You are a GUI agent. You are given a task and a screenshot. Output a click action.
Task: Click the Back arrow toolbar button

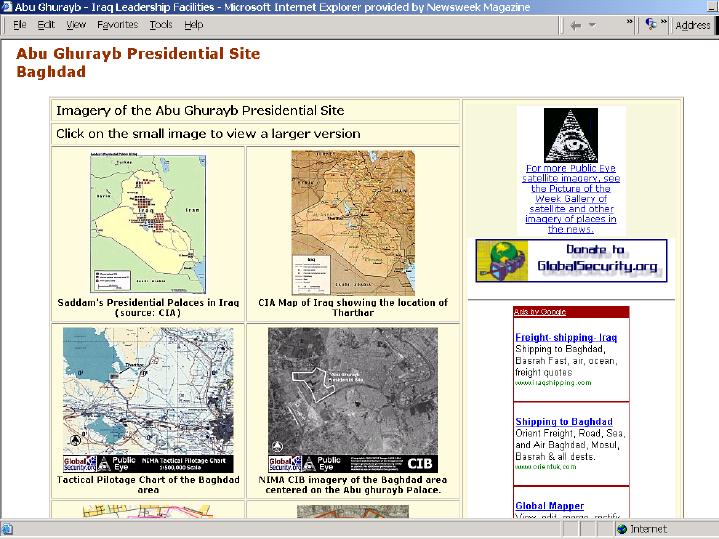click(x=576, y=25)
